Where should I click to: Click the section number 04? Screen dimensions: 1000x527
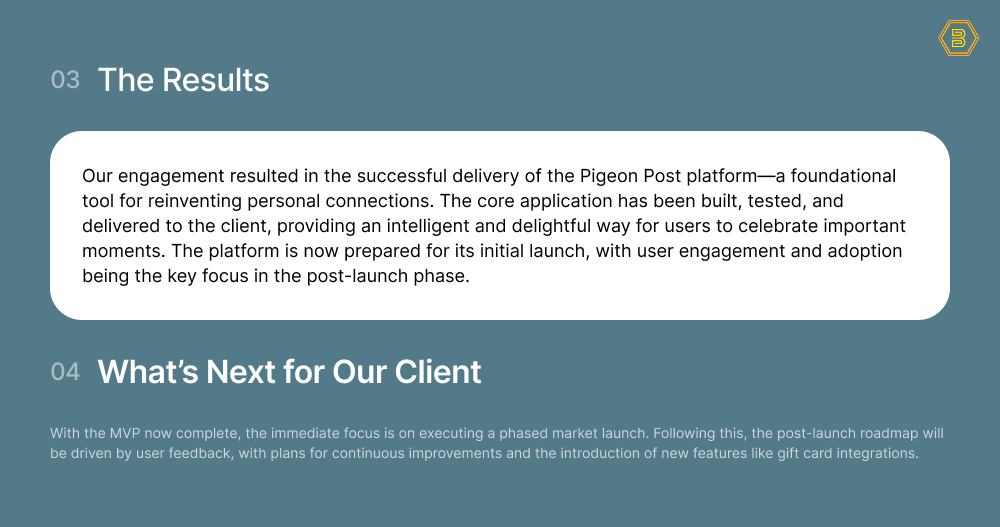click(x=65, y=372)
